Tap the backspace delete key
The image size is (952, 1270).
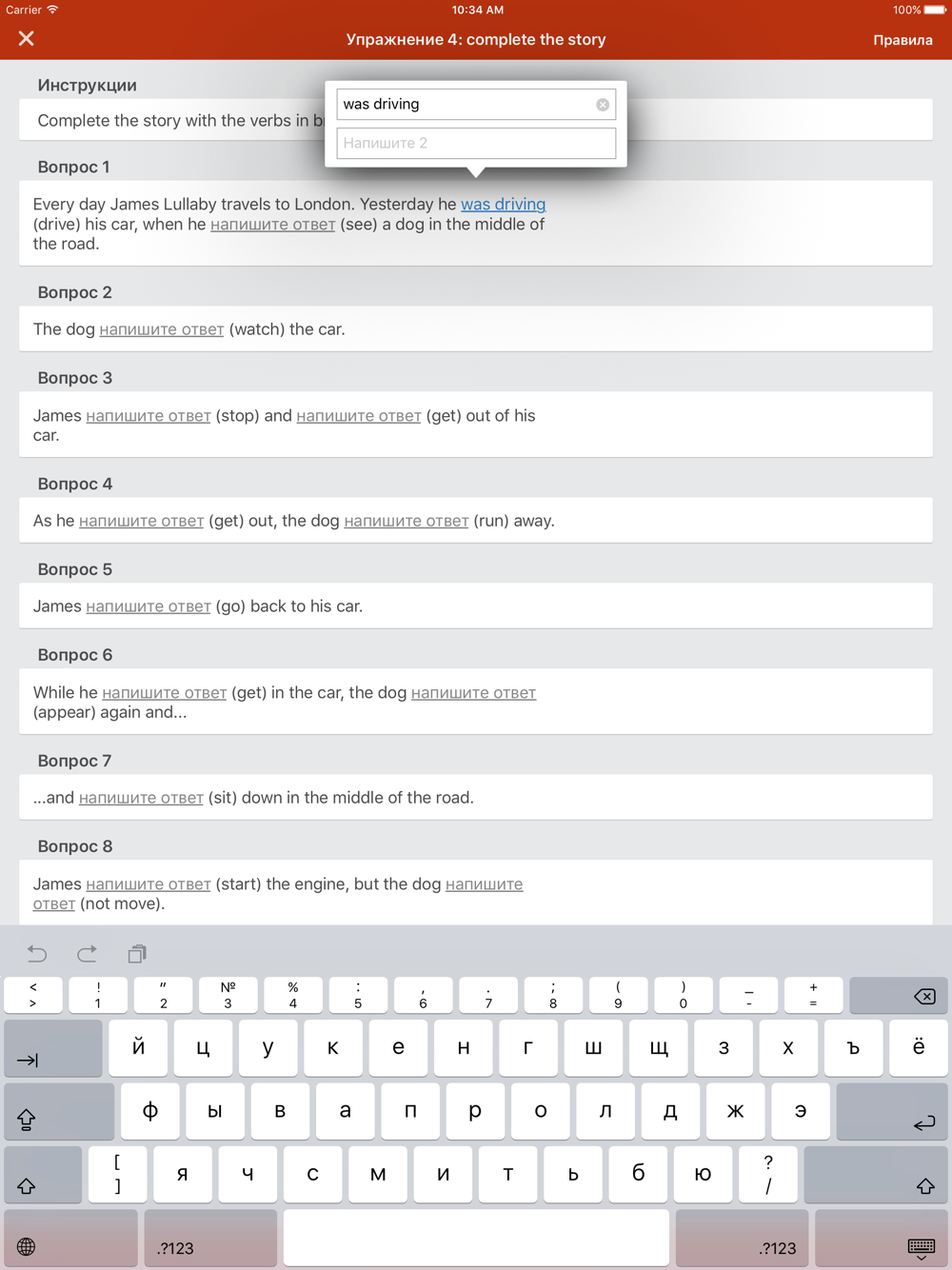(x=898, y=996)
